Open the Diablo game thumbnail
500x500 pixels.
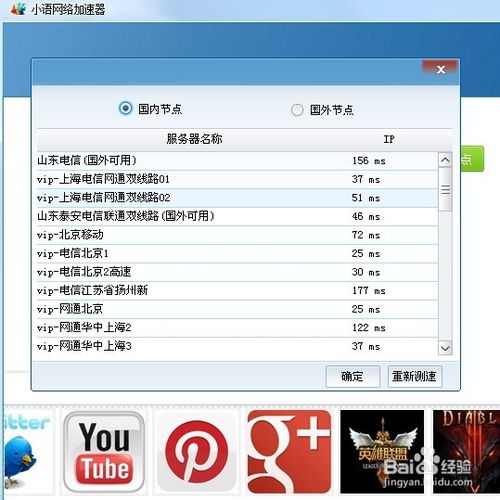[466, 452]
